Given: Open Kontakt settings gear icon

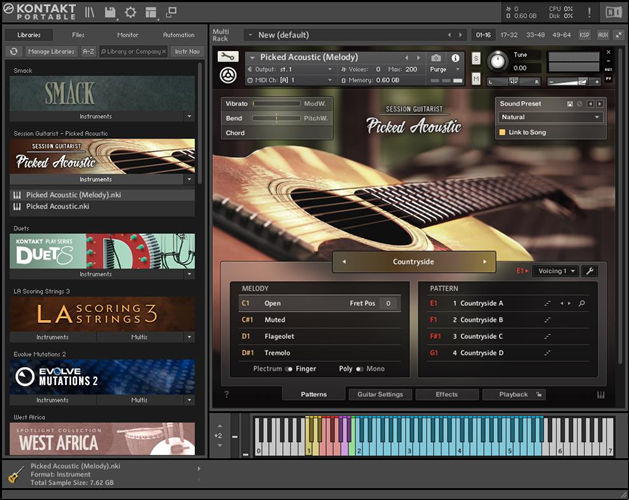Looking at the screenshot, I should pos(131,12).
